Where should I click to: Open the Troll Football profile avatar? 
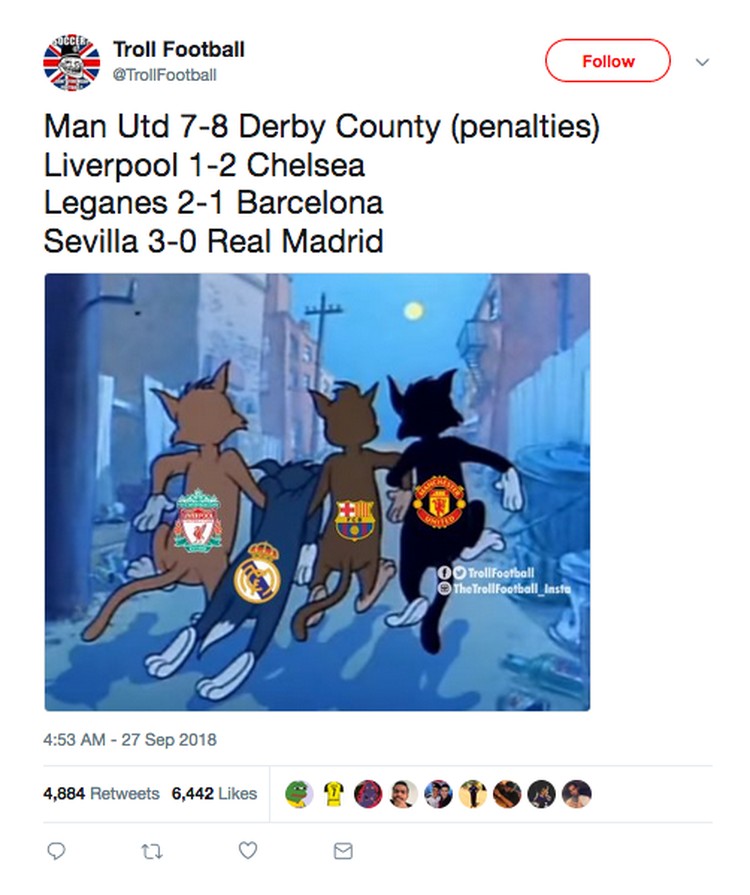click(x=71, y=62)
